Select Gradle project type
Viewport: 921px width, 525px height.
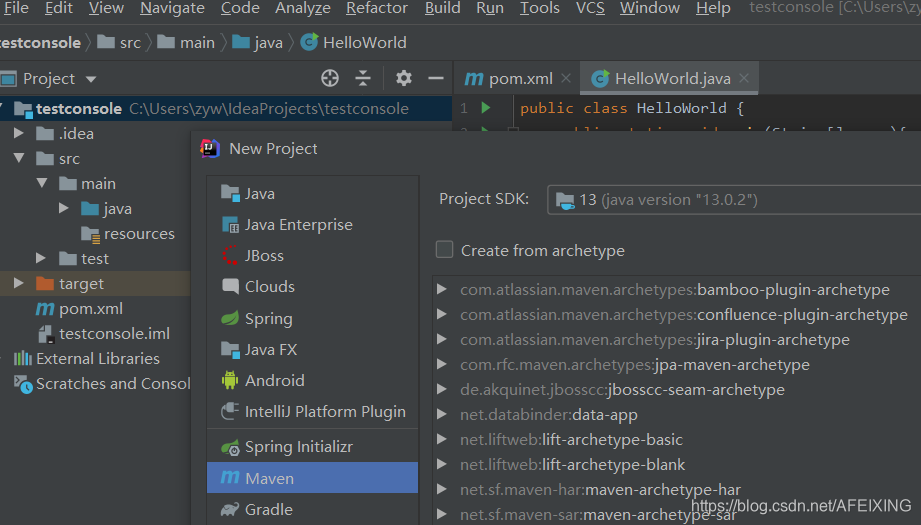(312, 509)
